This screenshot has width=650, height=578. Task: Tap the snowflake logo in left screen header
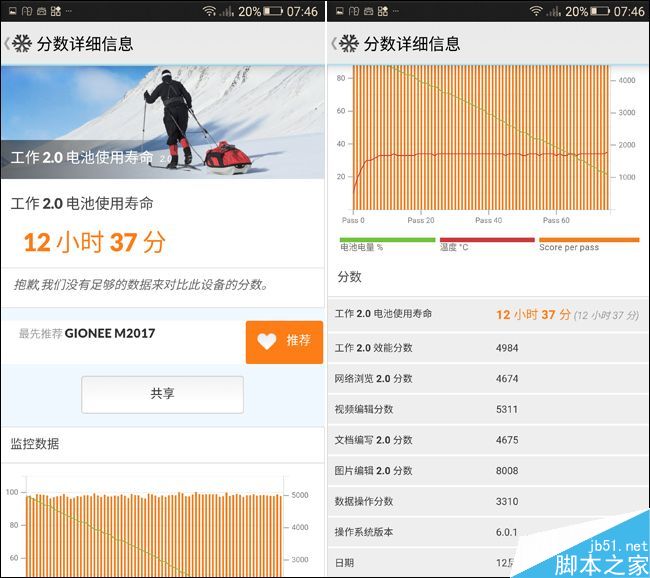pos(22,44)
